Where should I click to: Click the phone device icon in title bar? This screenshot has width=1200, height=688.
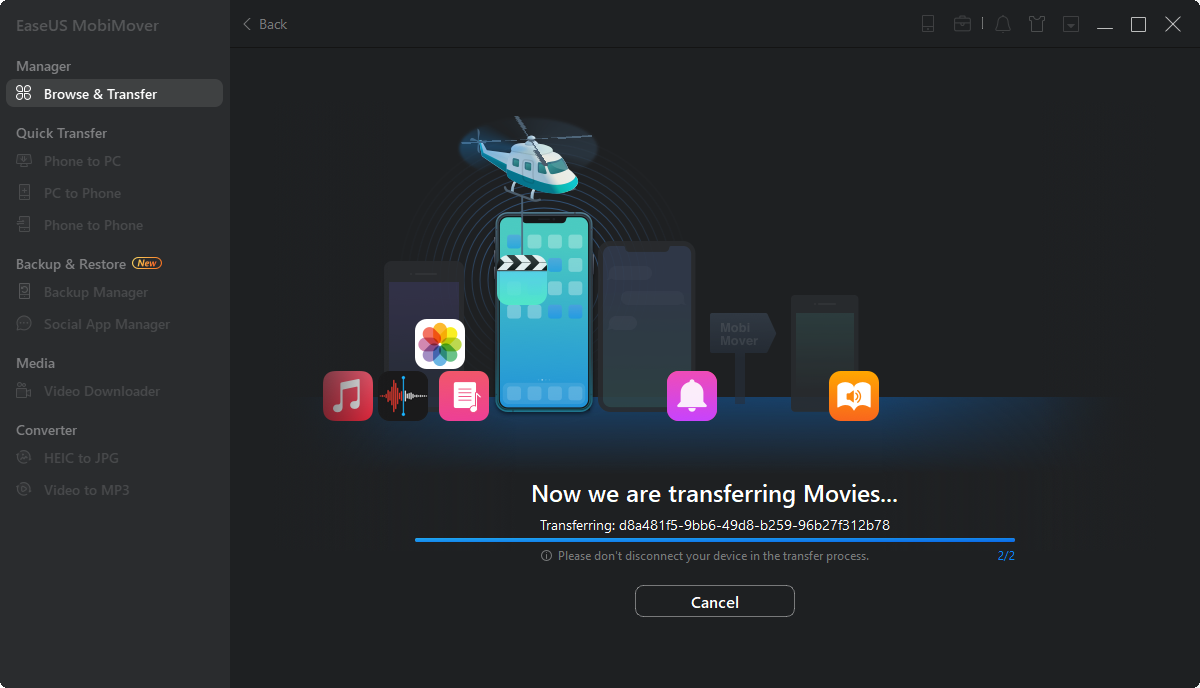click(928, 24)
